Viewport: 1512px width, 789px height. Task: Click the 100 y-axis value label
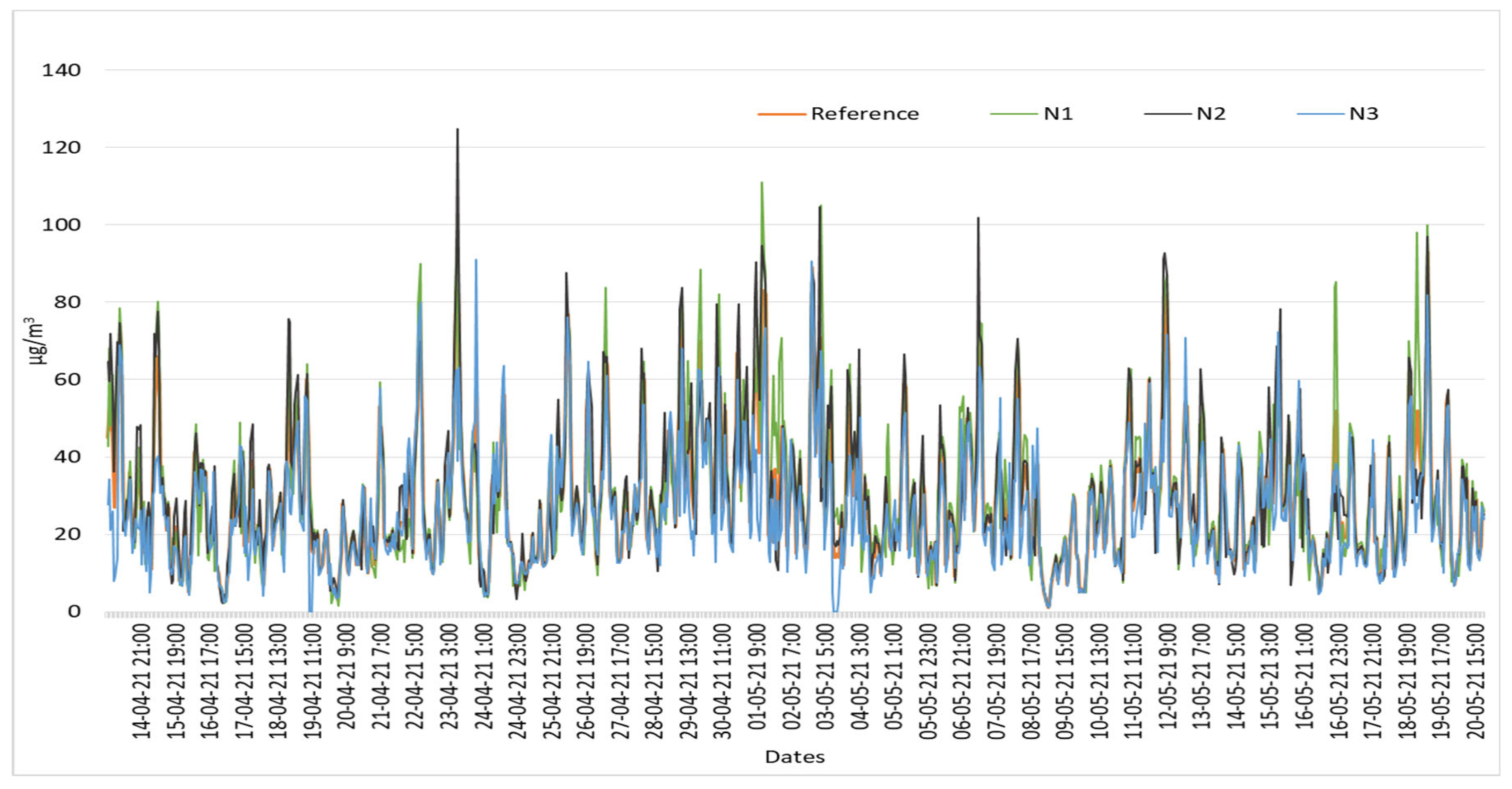tap(61, 224)
